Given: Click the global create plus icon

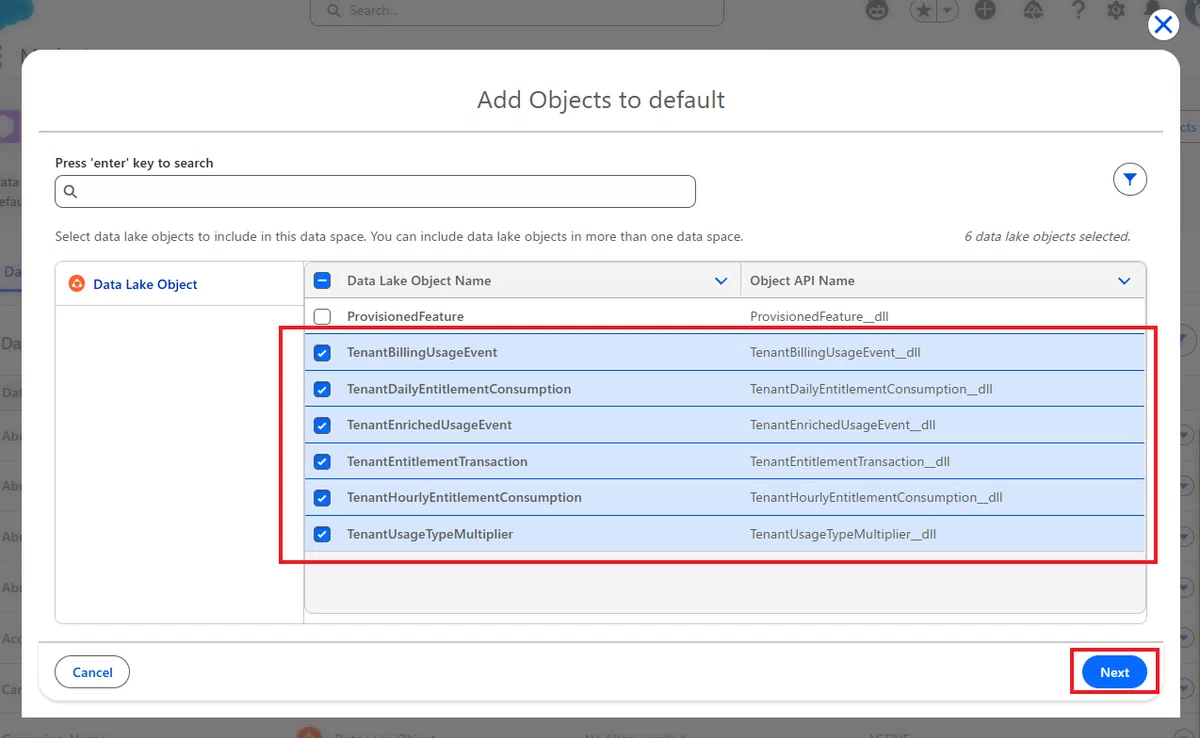Looking at the screenshot, I should (x=985, y=10).
